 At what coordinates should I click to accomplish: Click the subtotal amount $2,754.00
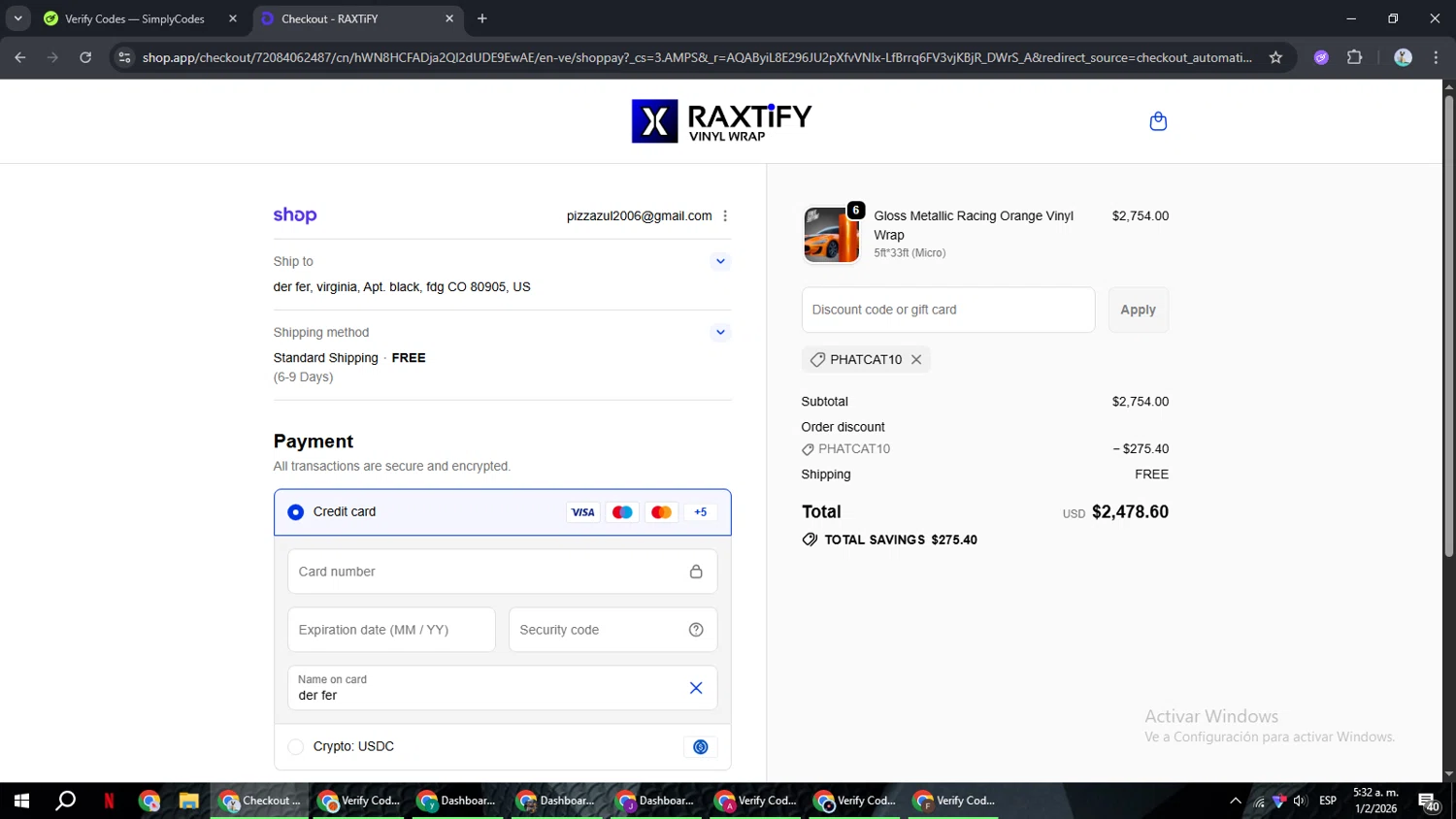click(1141, 402)
